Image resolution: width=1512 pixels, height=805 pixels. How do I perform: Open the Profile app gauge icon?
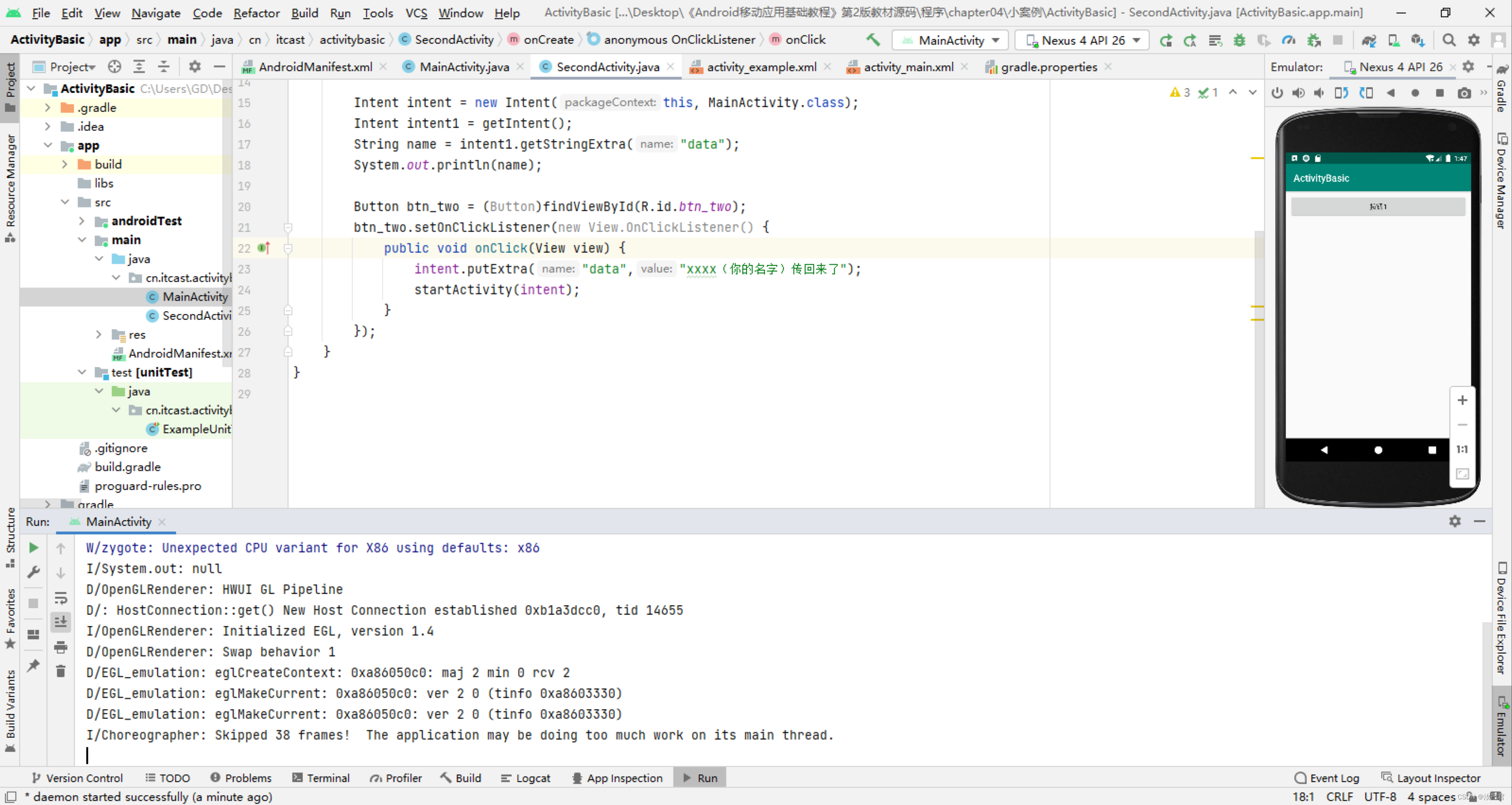point(1288,40)
